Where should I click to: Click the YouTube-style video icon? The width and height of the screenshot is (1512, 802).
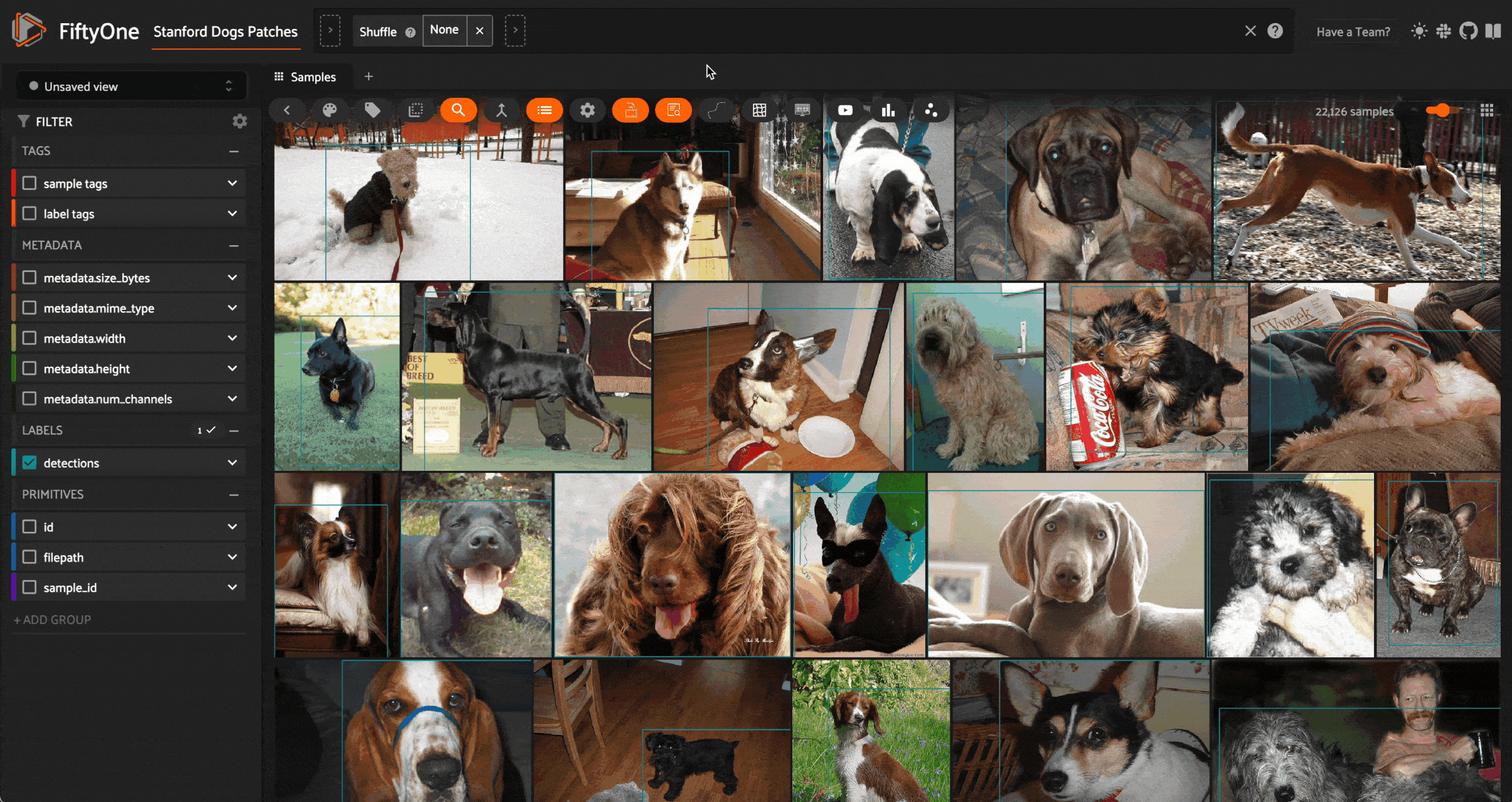point(845,110)
